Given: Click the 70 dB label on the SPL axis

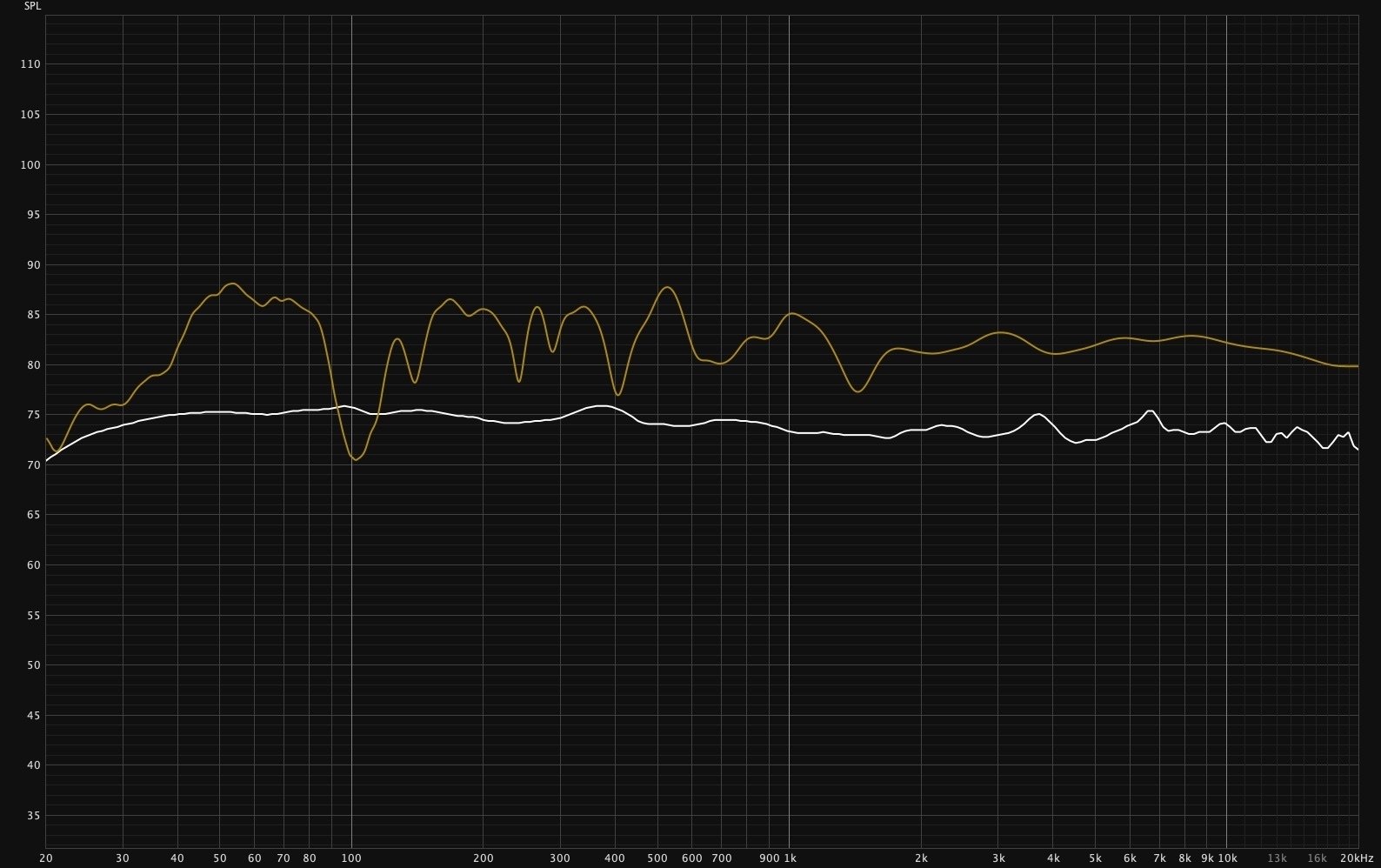Looking at the screenshot, I should point(34,465).
